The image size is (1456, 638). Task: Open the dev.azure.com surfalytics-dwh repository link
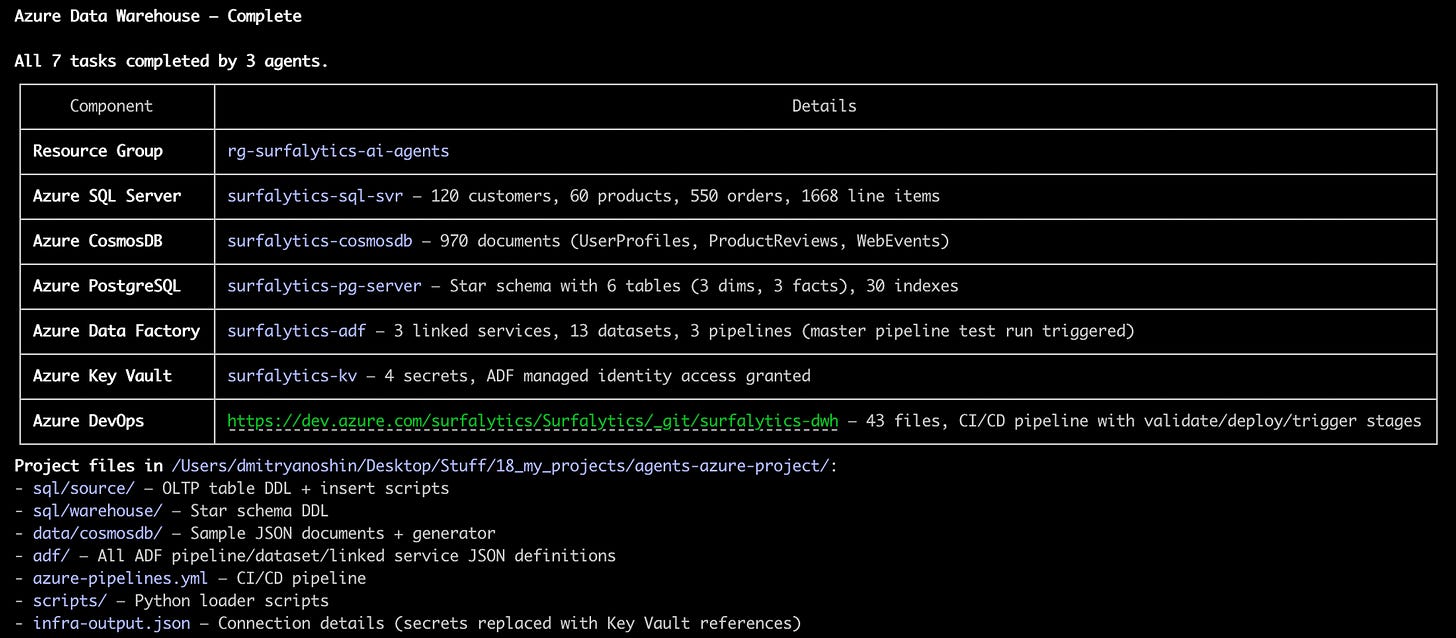533,421
